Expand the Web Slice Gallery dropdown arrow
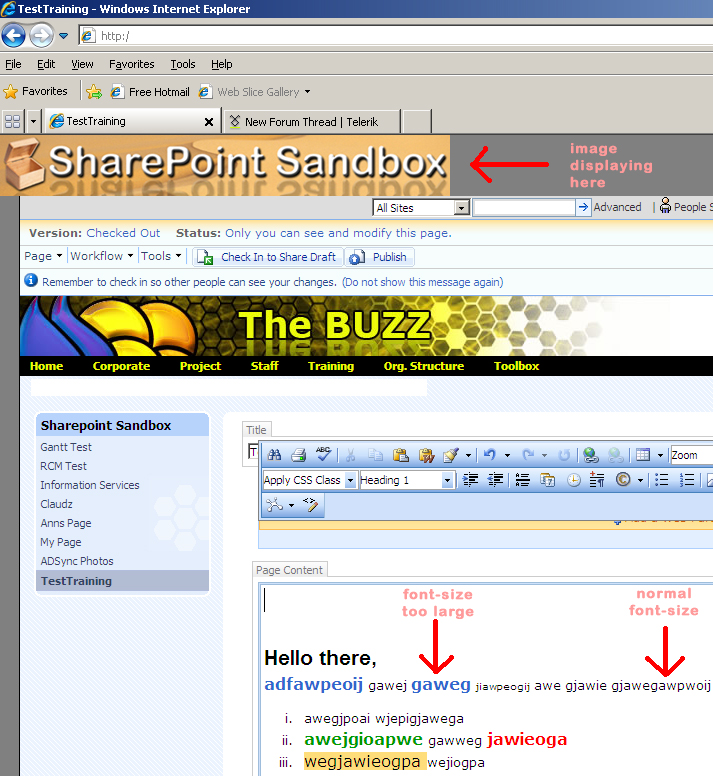This screenshot has width=713, height=776. click(307, 92)
